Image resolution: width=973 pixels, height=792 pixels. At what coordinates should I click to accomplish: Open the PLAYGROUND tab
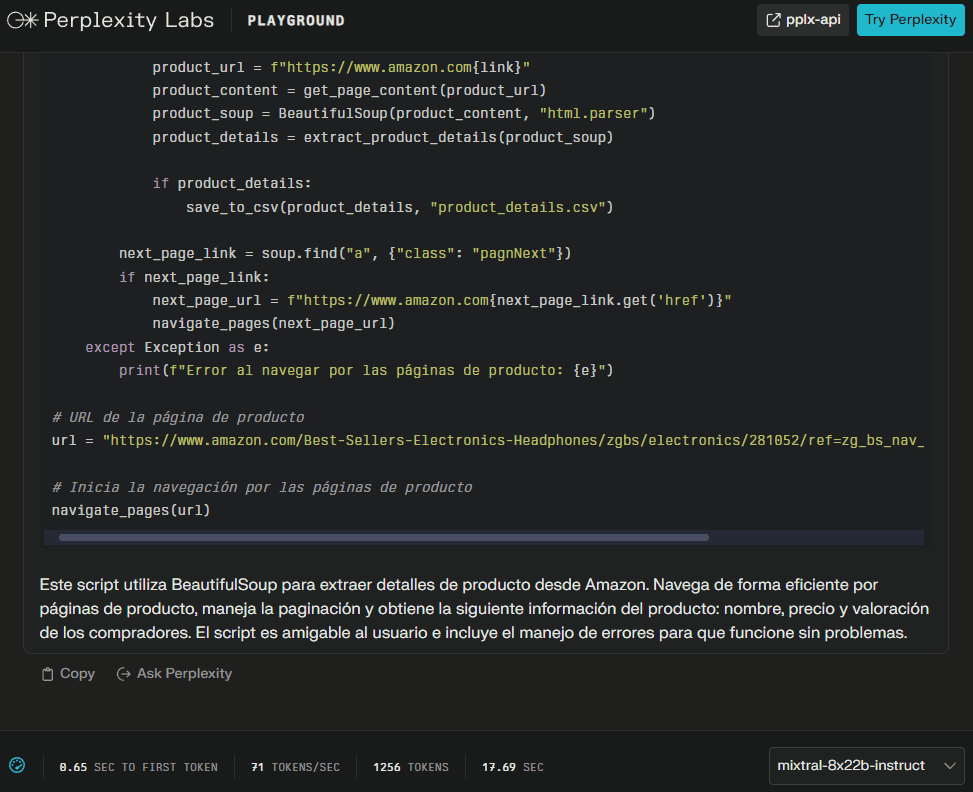296,20
